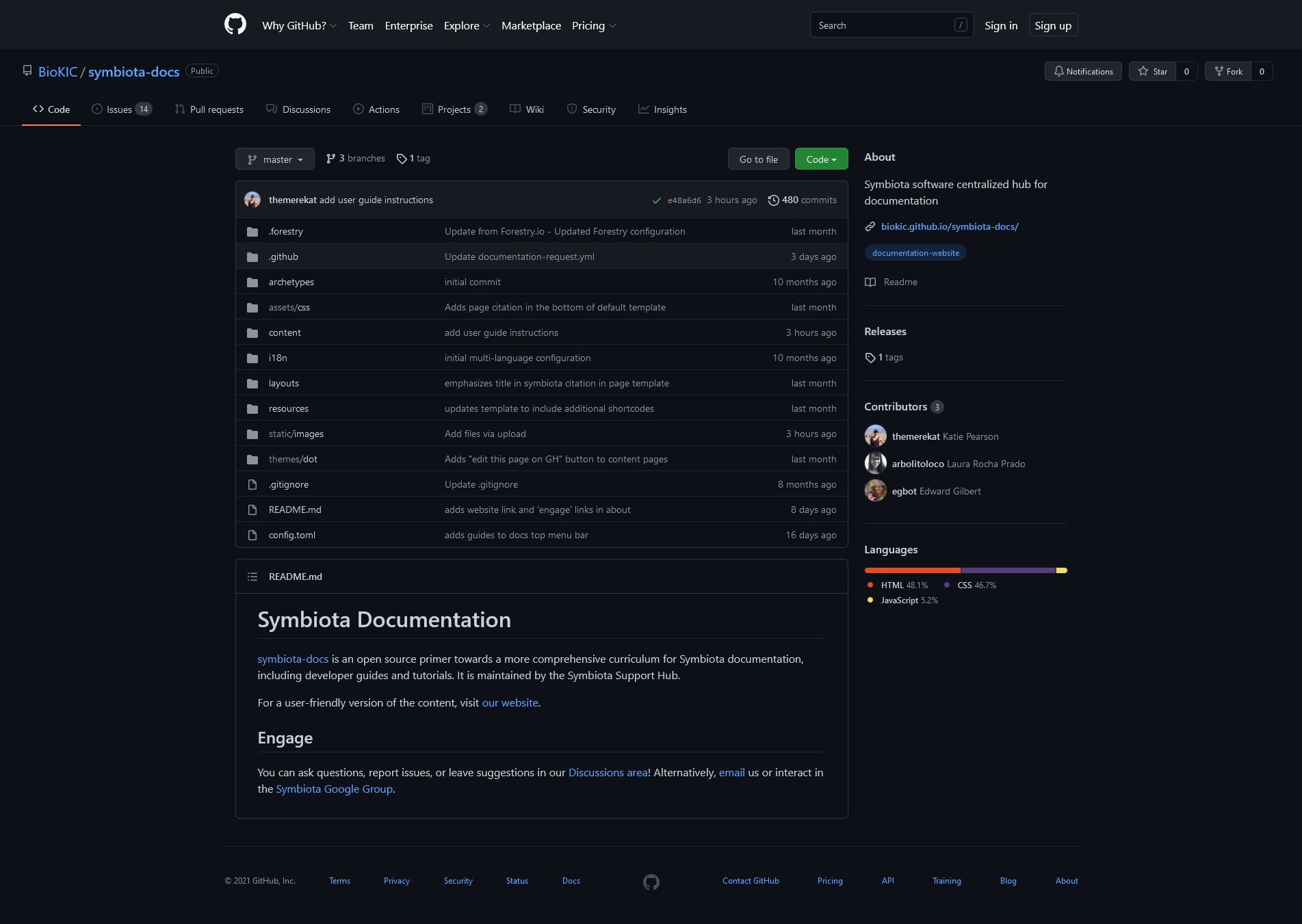Screen dimensions: 1302x924
Task: Open the Code tab
Action: (x=51, y=109)
